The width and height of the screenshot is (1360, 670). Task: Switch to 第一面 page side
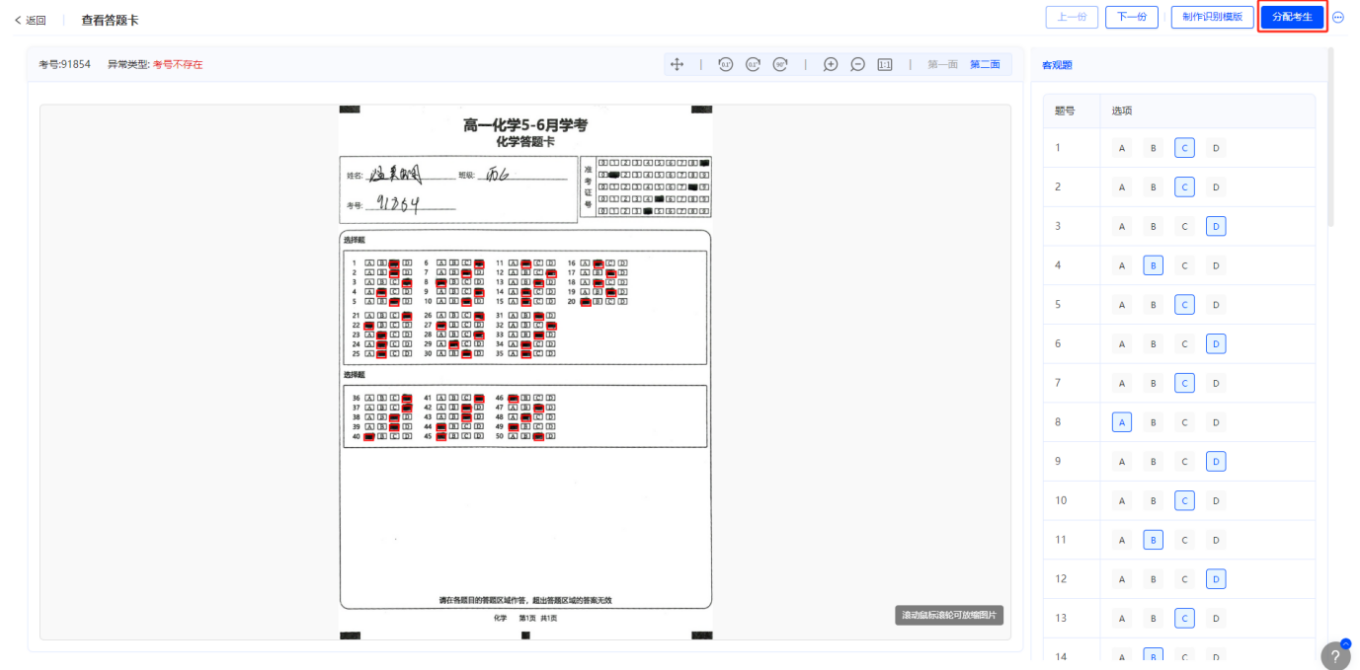pyautogui.click(x=942, y=64)
